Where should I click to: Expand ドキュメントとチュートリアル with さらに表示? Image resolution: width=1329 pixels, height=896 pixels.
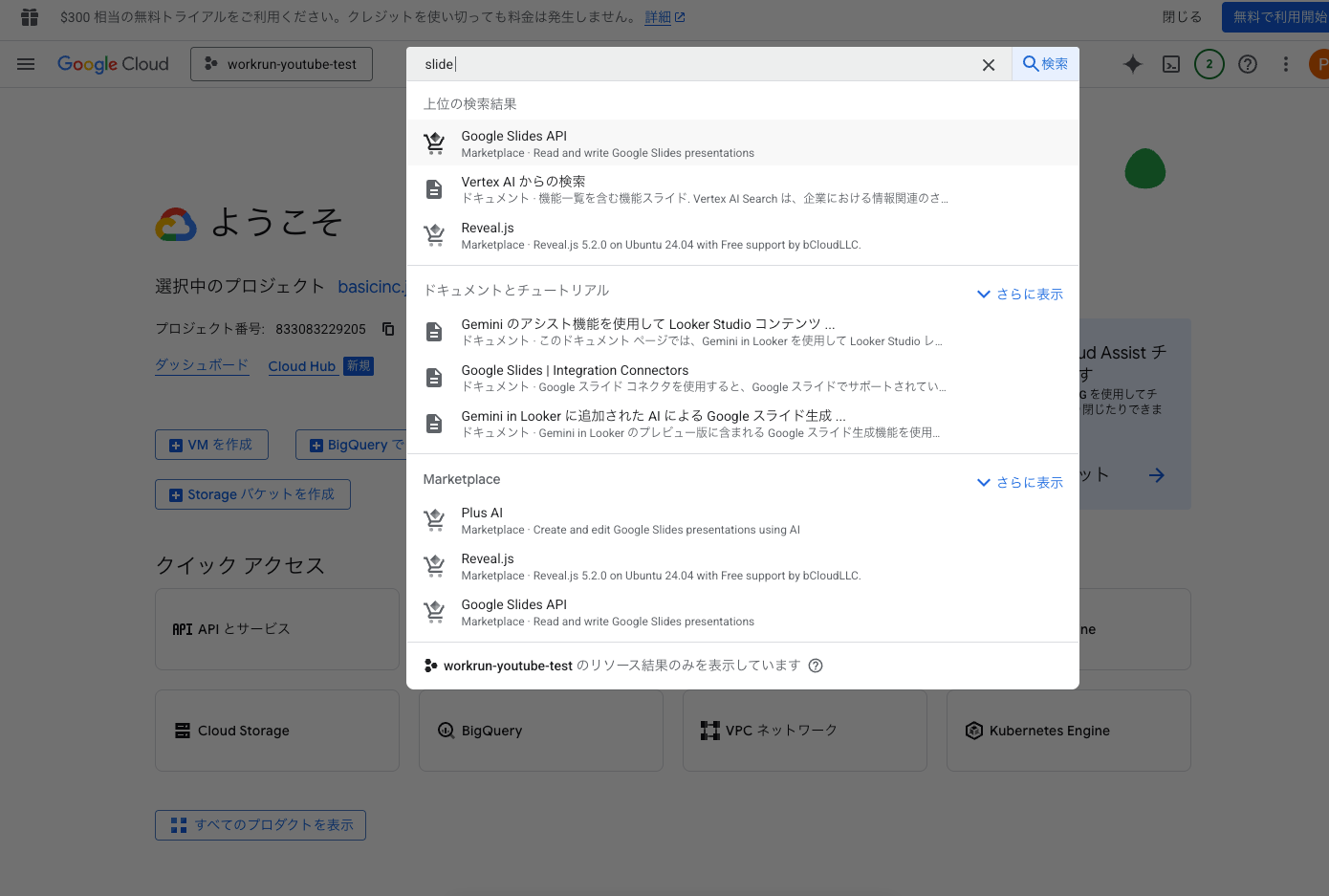pyautogui.click(x=1019, y=295)
